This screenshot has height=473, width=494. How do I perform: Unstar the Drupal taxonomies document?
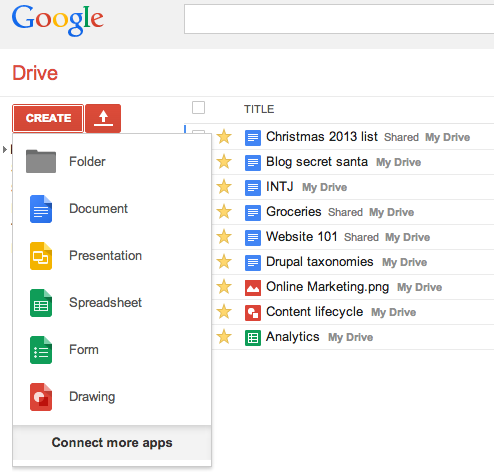224,262
